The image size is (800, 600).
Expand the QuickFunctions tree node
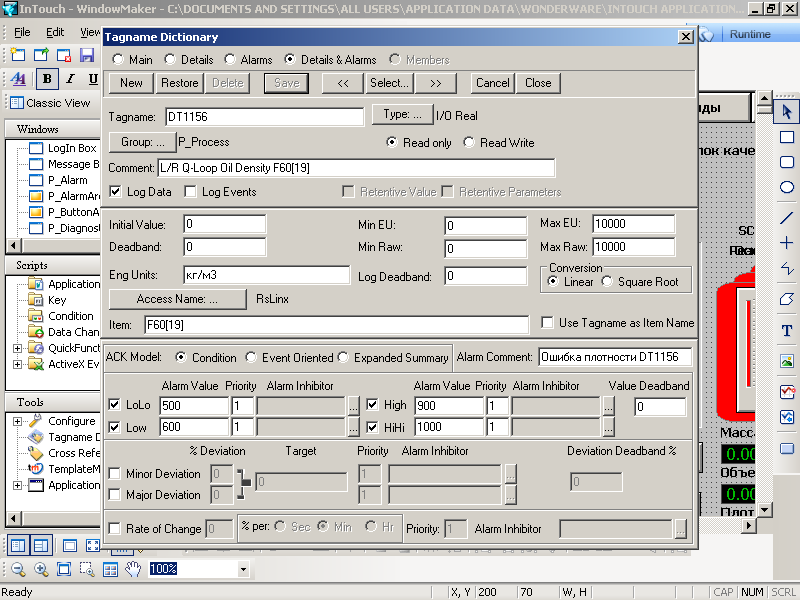click(x=17, y=348)
